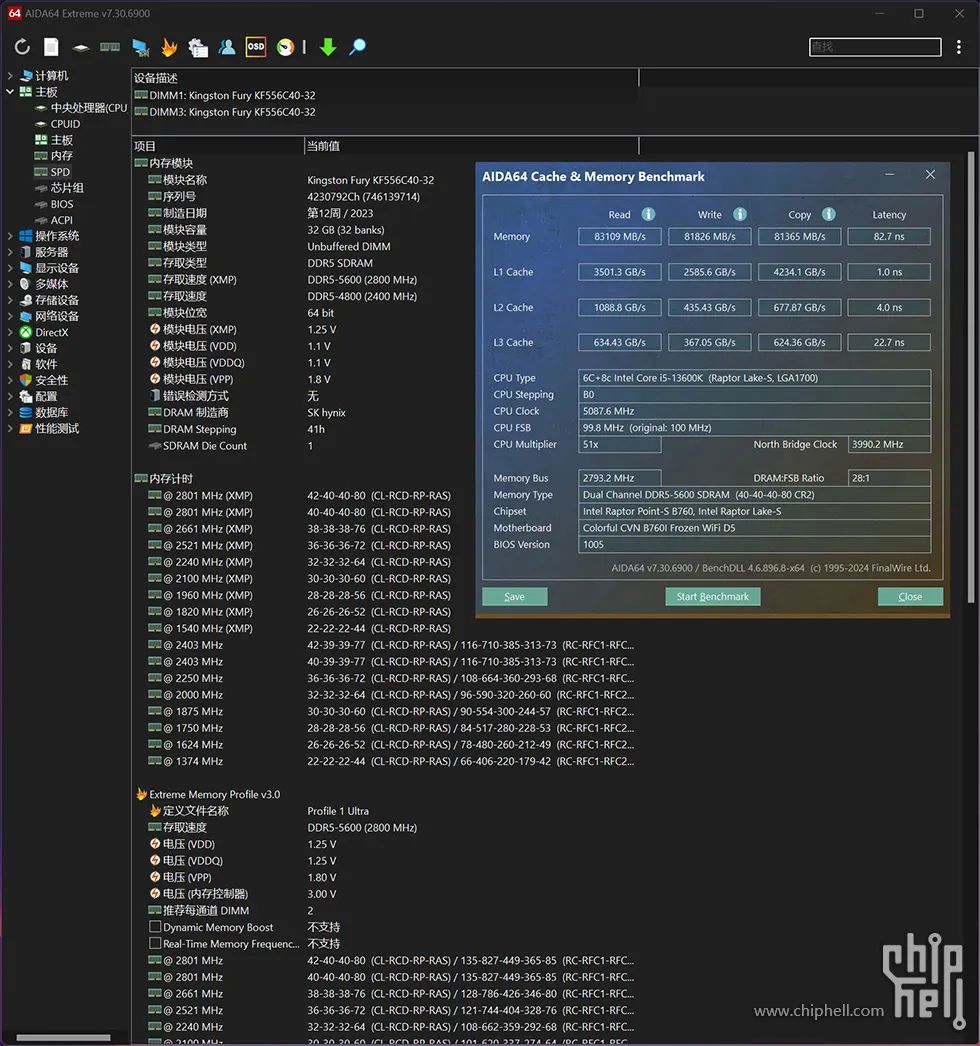Click the monitor icon for 显示设备

point(26,268)
